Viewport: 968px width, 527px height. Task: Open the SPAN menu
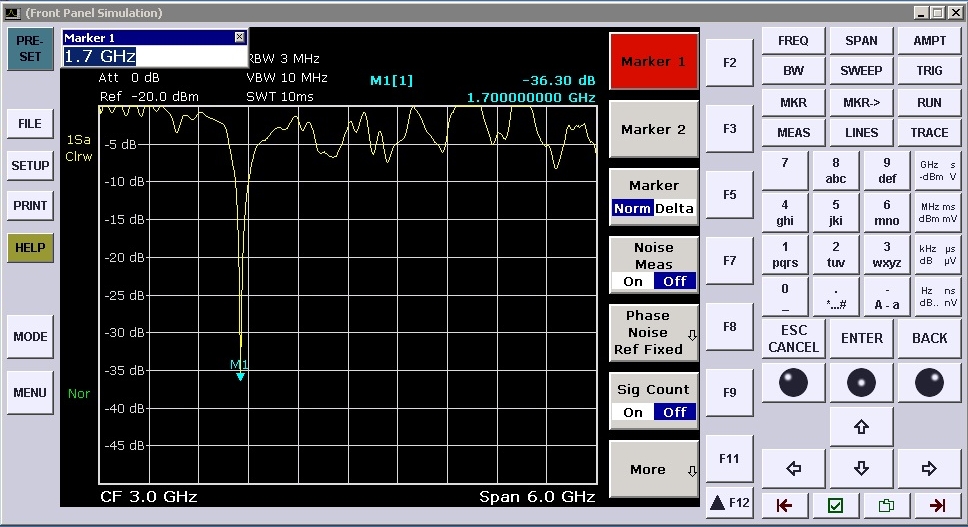tap(861, 41)
